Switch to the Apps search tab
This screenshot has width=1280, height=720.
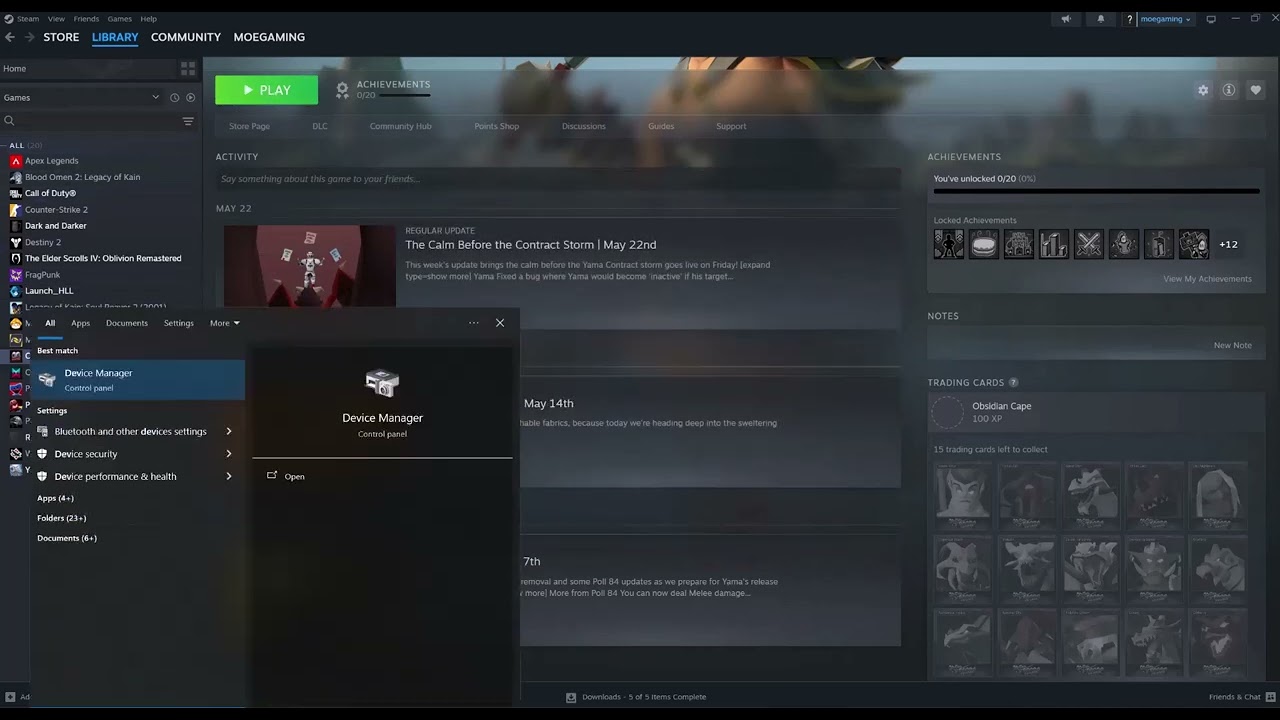pyautogui.click(x=81, y=323)
